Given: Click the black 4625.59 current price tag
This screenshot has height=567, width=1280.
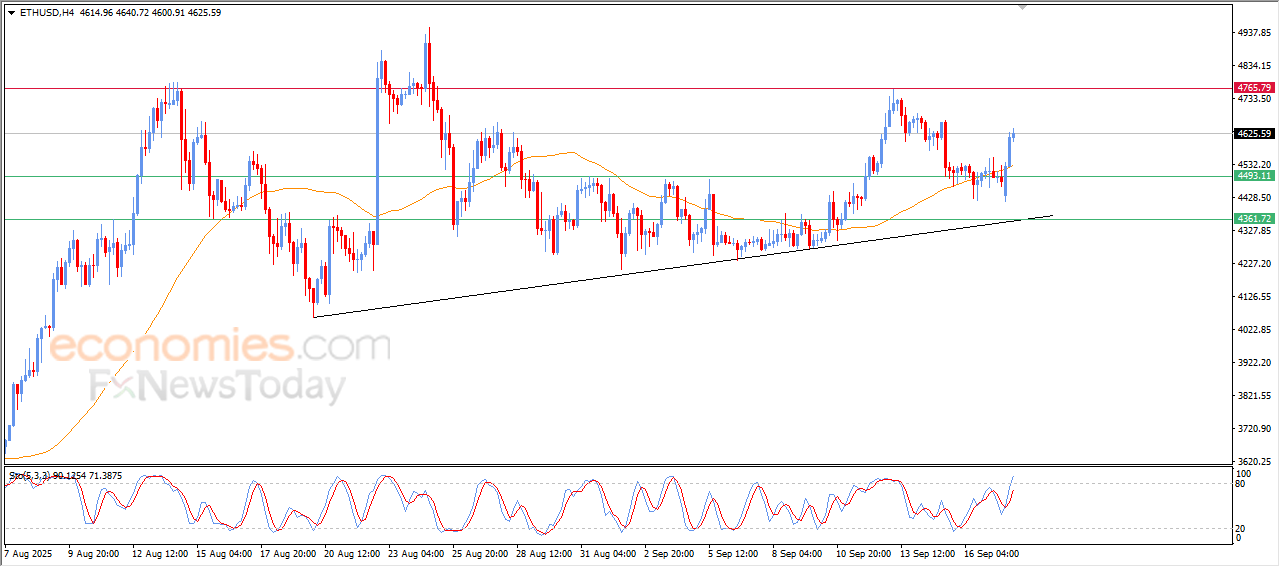Looking at the screenshot, I should click(1254, 133).
